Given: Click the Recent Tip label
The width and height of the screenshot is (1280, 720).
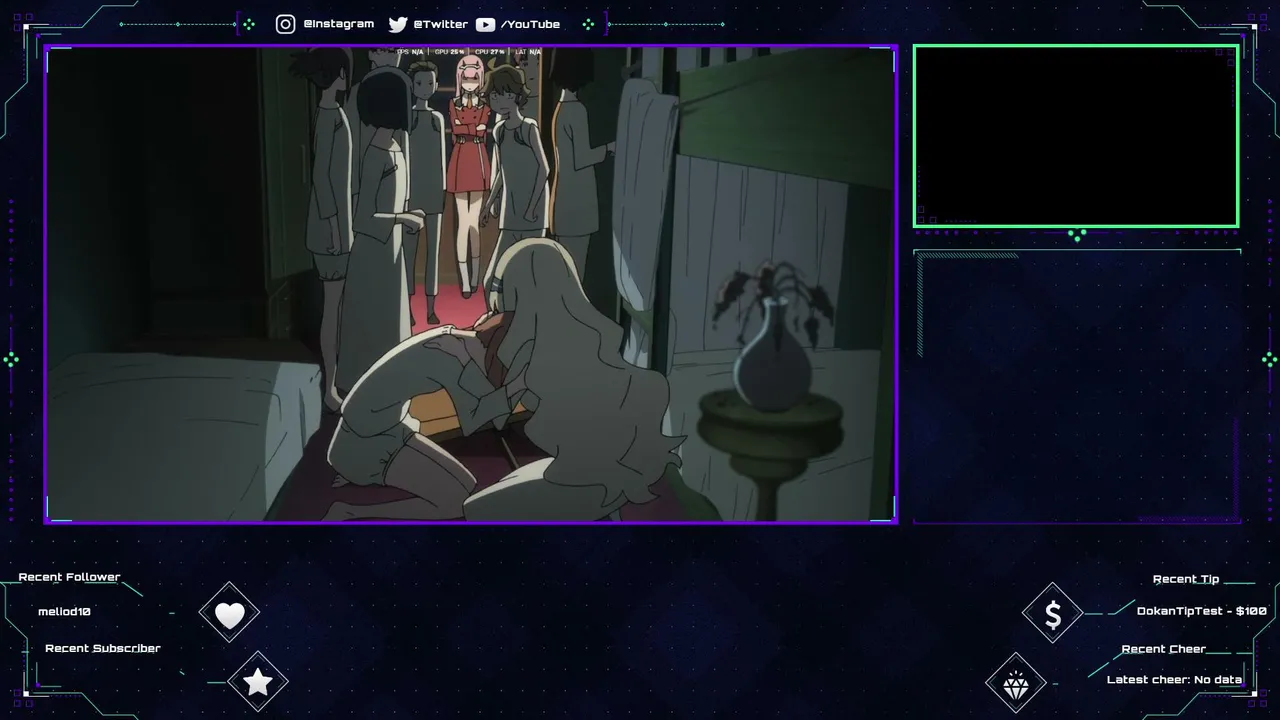Looking at the screenshot, I should tap(1186, 579).
